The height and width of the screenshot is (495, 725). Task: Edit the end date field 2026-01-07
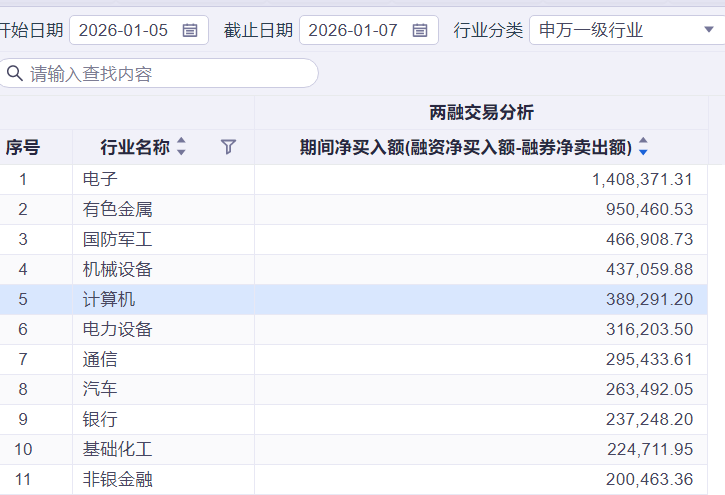pyautogui.click(x=369, y=30)
